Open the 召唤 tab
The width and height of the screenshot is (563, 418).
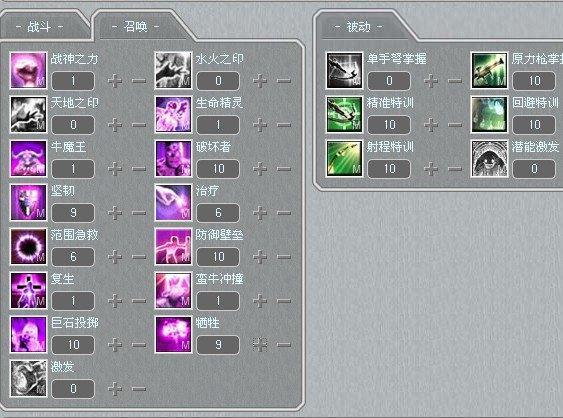[136, 27]
